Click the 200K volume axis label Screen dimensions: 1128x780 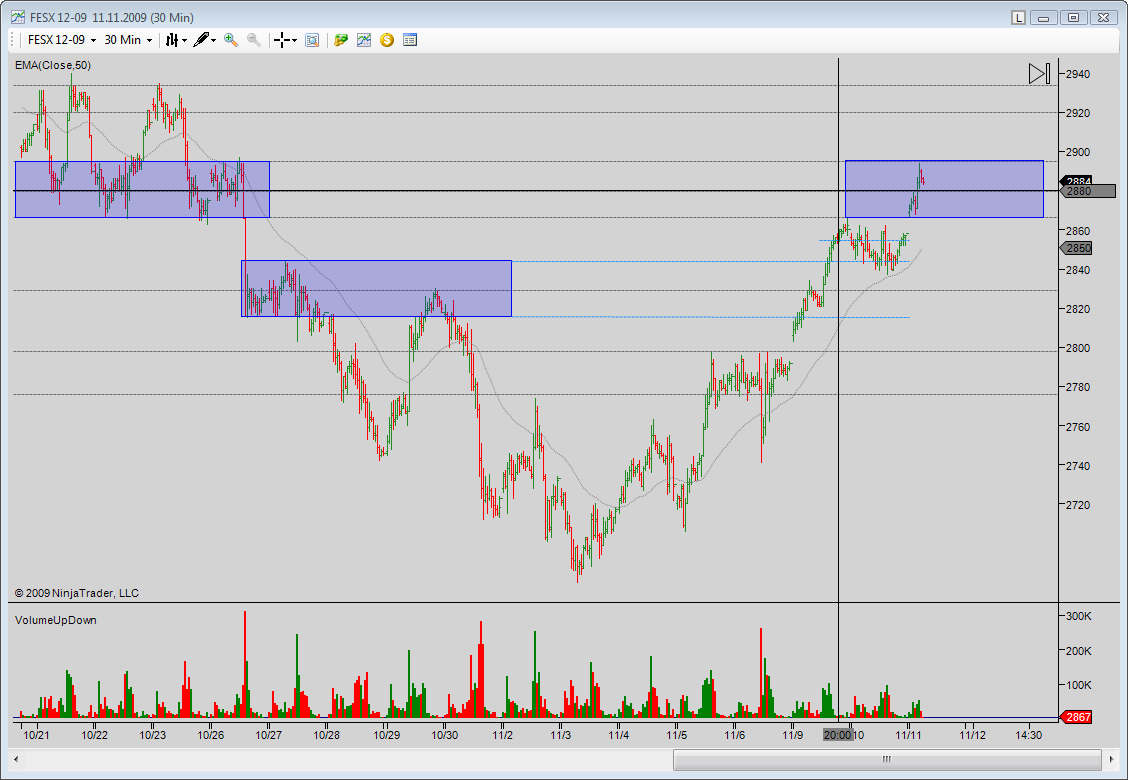[1078, 650]
